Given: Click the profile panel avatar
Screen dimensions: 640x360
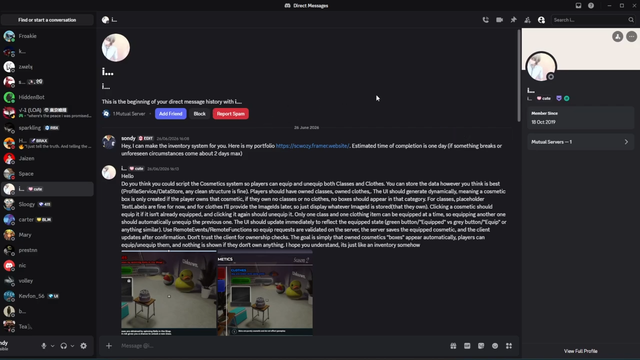Looking at the screenshot, I should (x=541, y=67).
